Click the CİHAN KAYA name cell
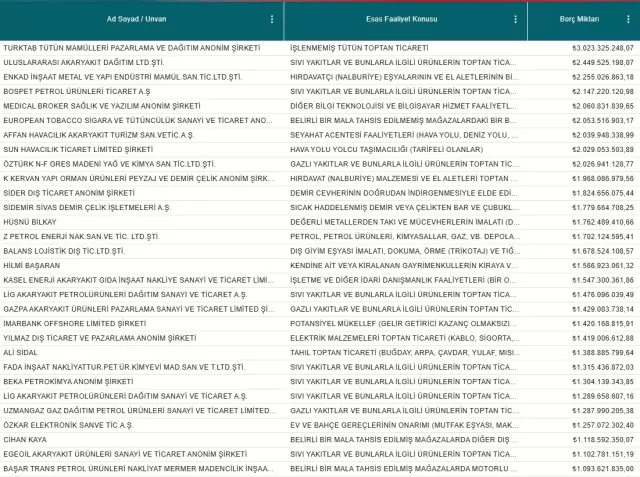 [x=25, y=439]
